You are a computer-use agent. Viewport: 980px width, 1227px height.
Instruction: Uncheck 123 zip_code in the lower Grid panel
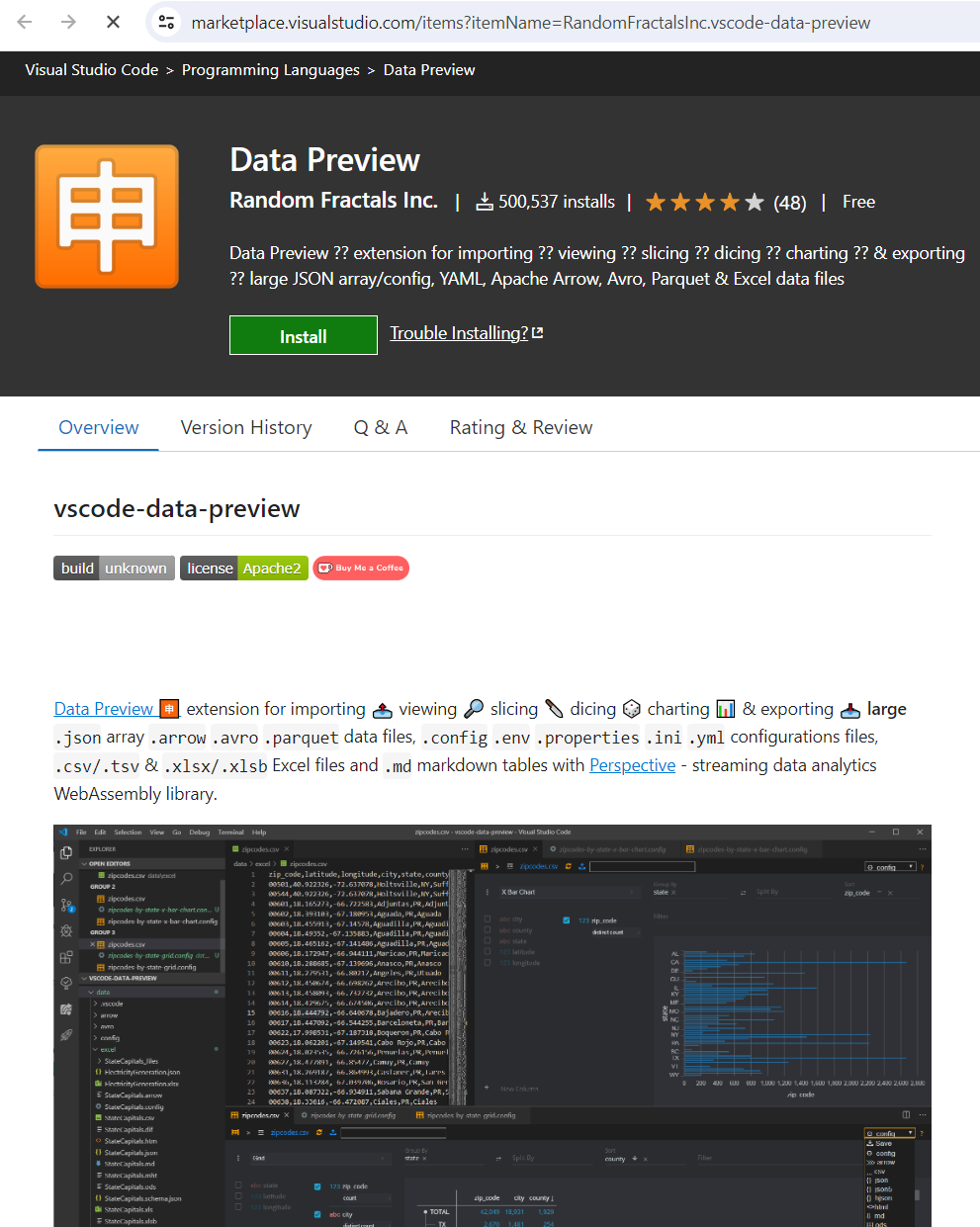pos(317,1186)
